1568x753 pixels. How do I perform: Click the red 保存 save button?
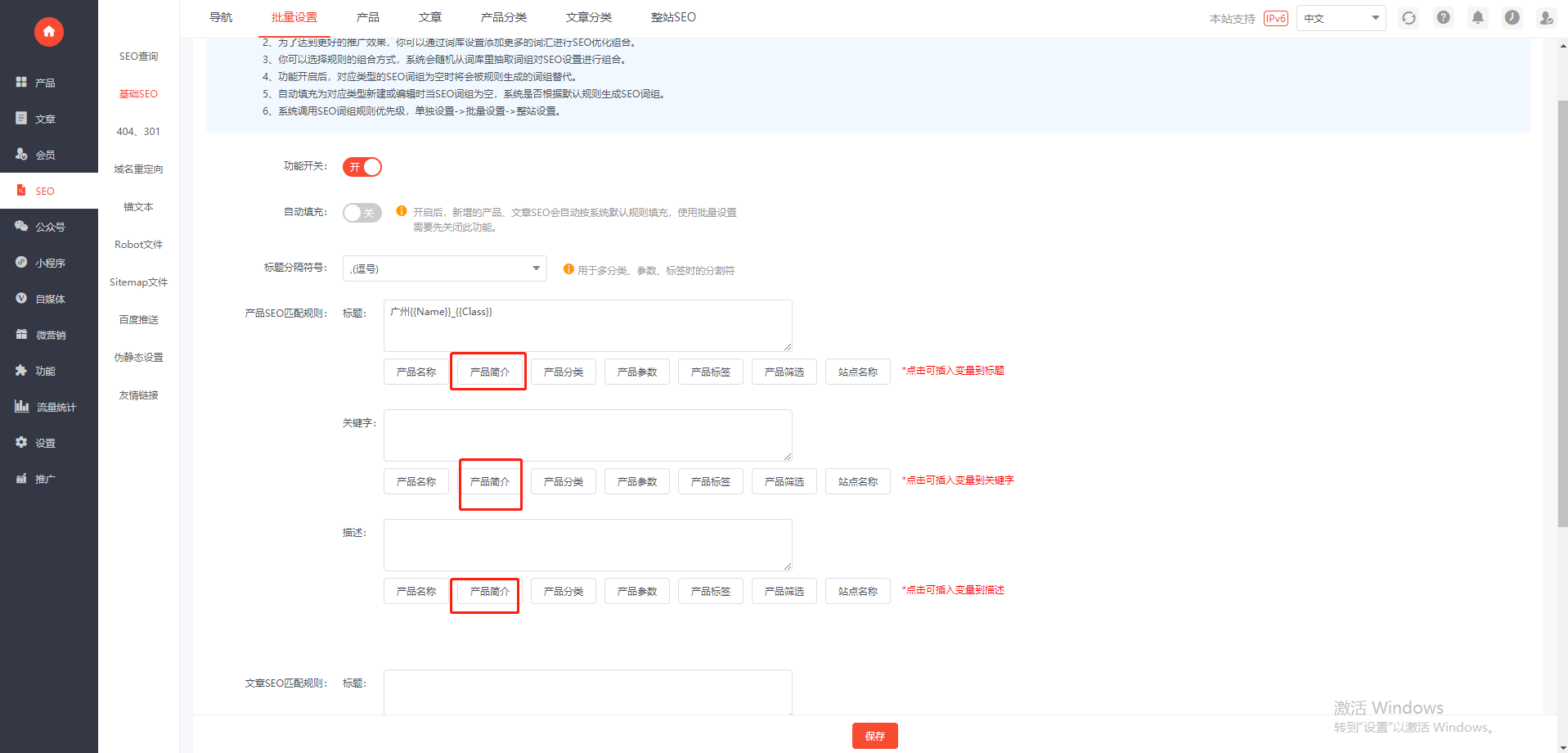pyautogui.click(x=875, y=736)
